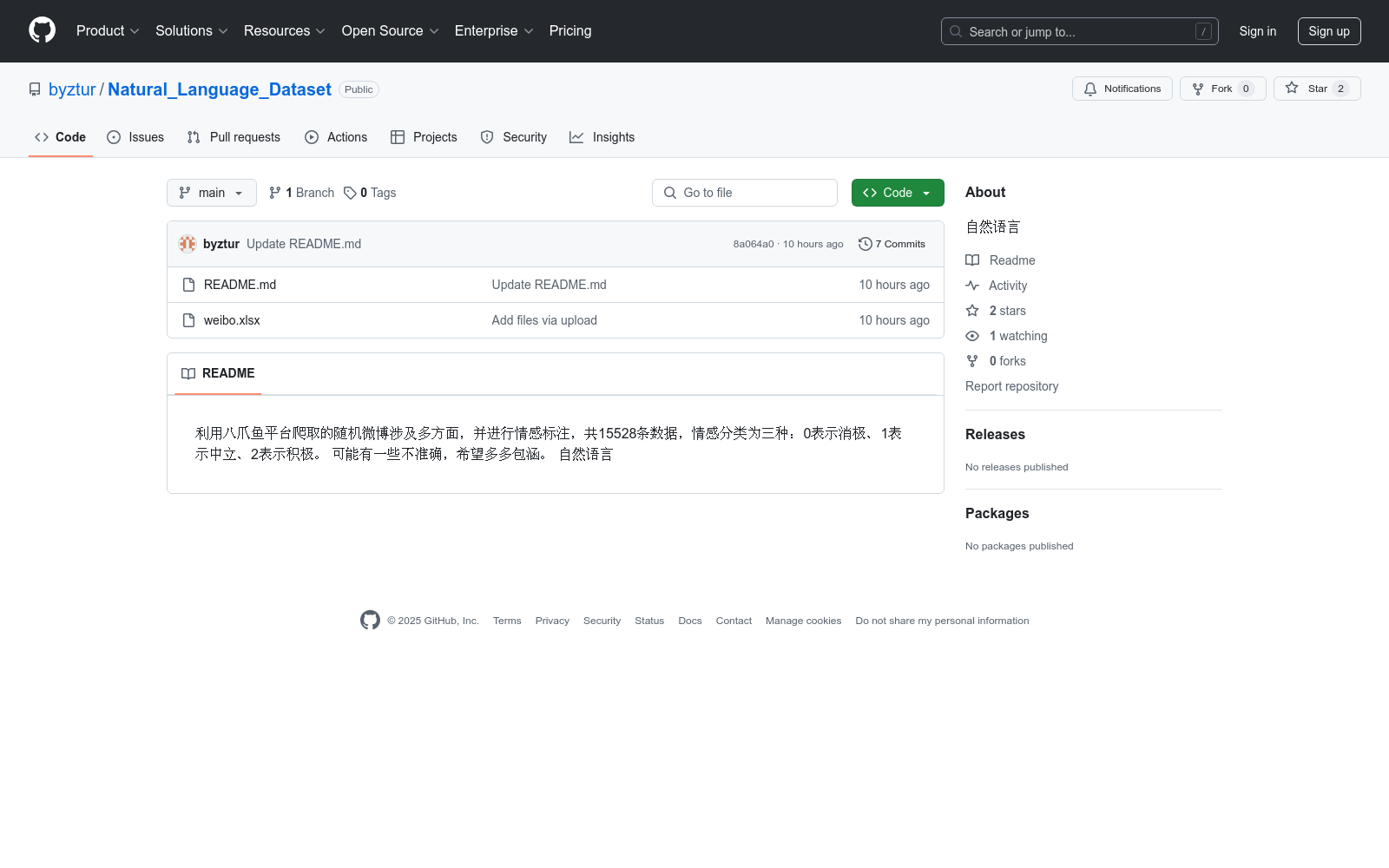This screenshot has width=1389, height=868.
Task: View the 0 forks link
Action: point(996,361)
